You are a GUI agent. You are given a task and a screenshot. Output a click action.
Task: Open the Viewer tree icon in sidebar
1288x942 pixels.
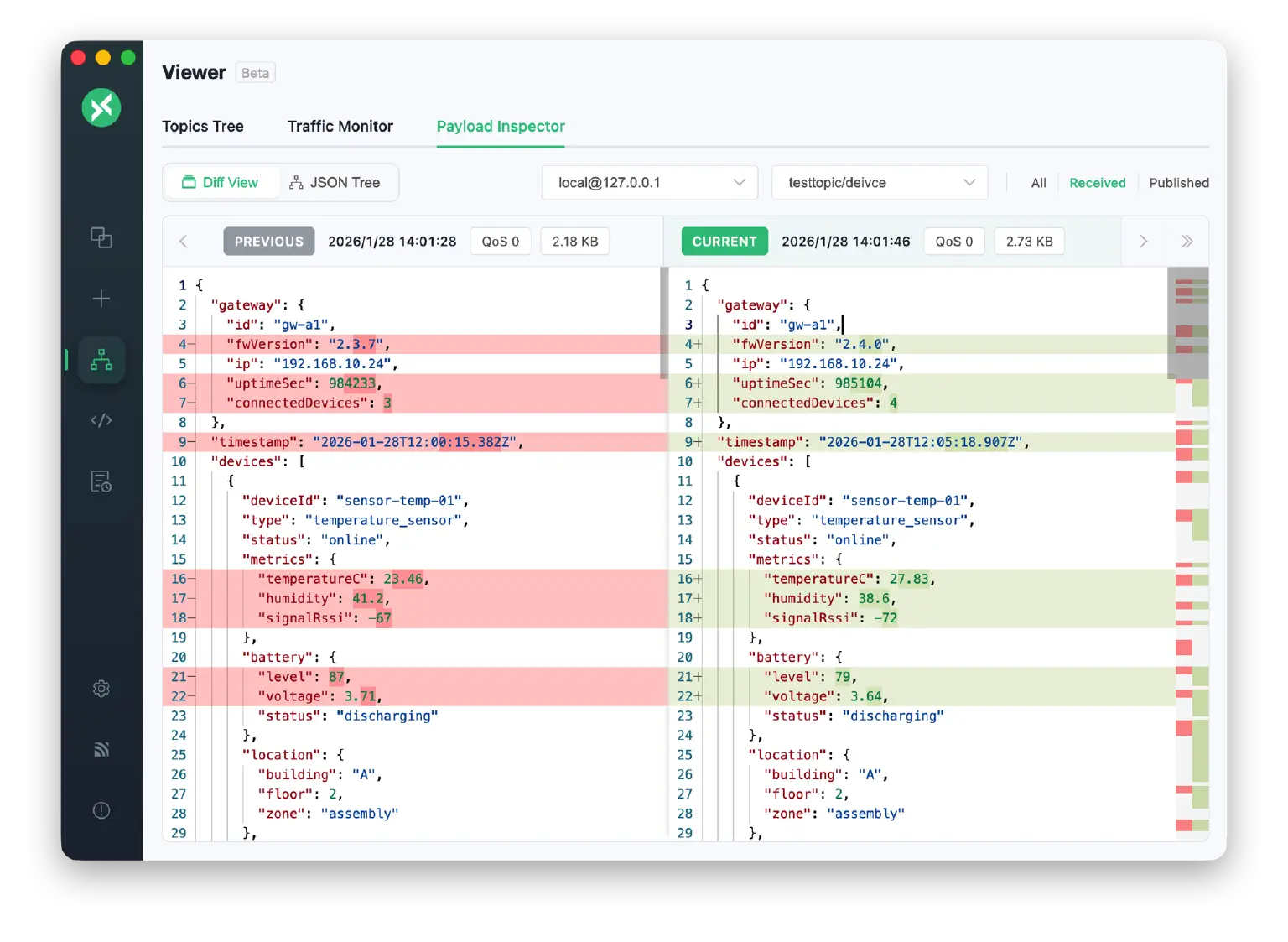click(101, 360)
